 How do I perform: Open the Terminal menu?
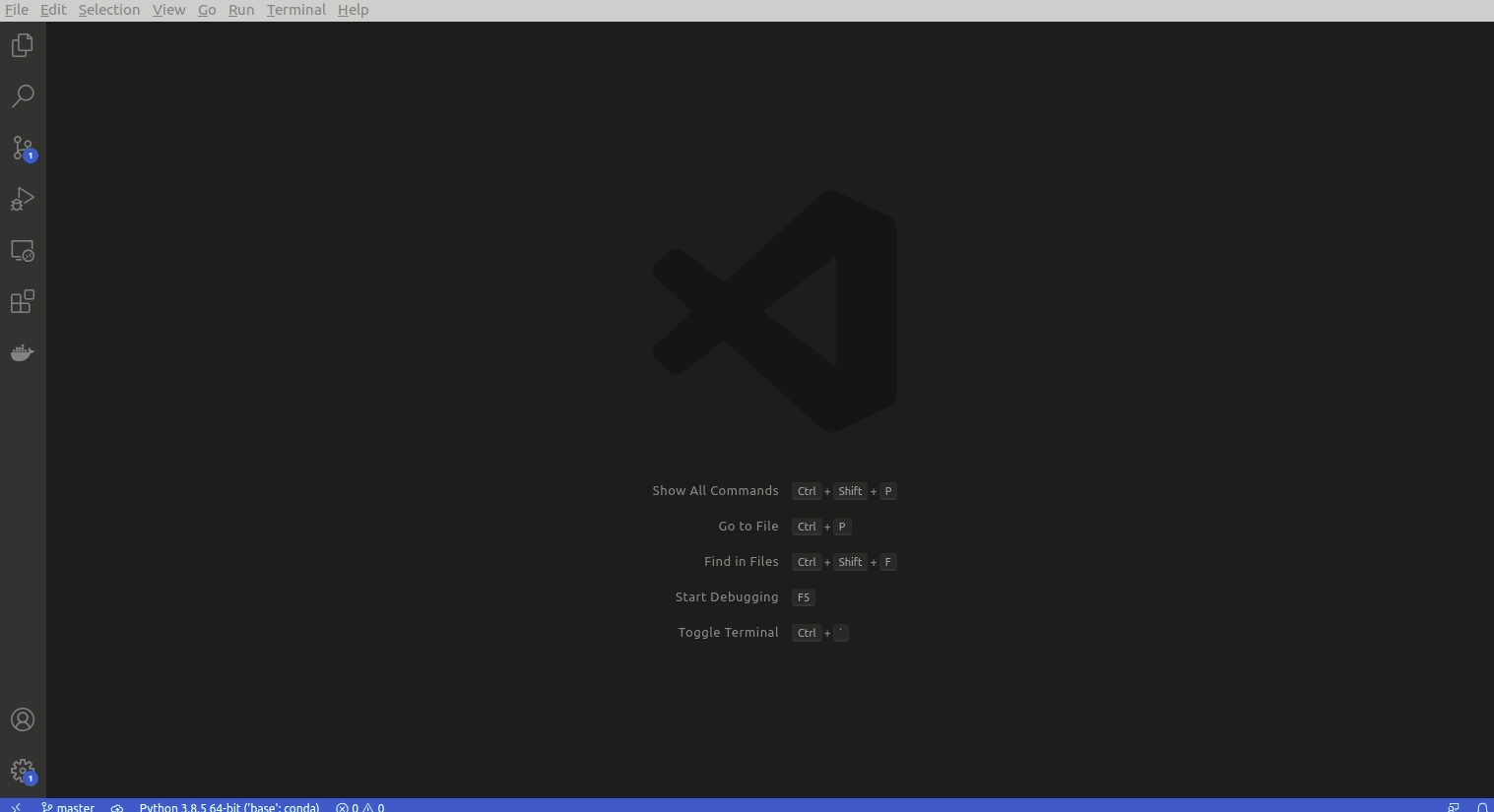click(295, 10)
